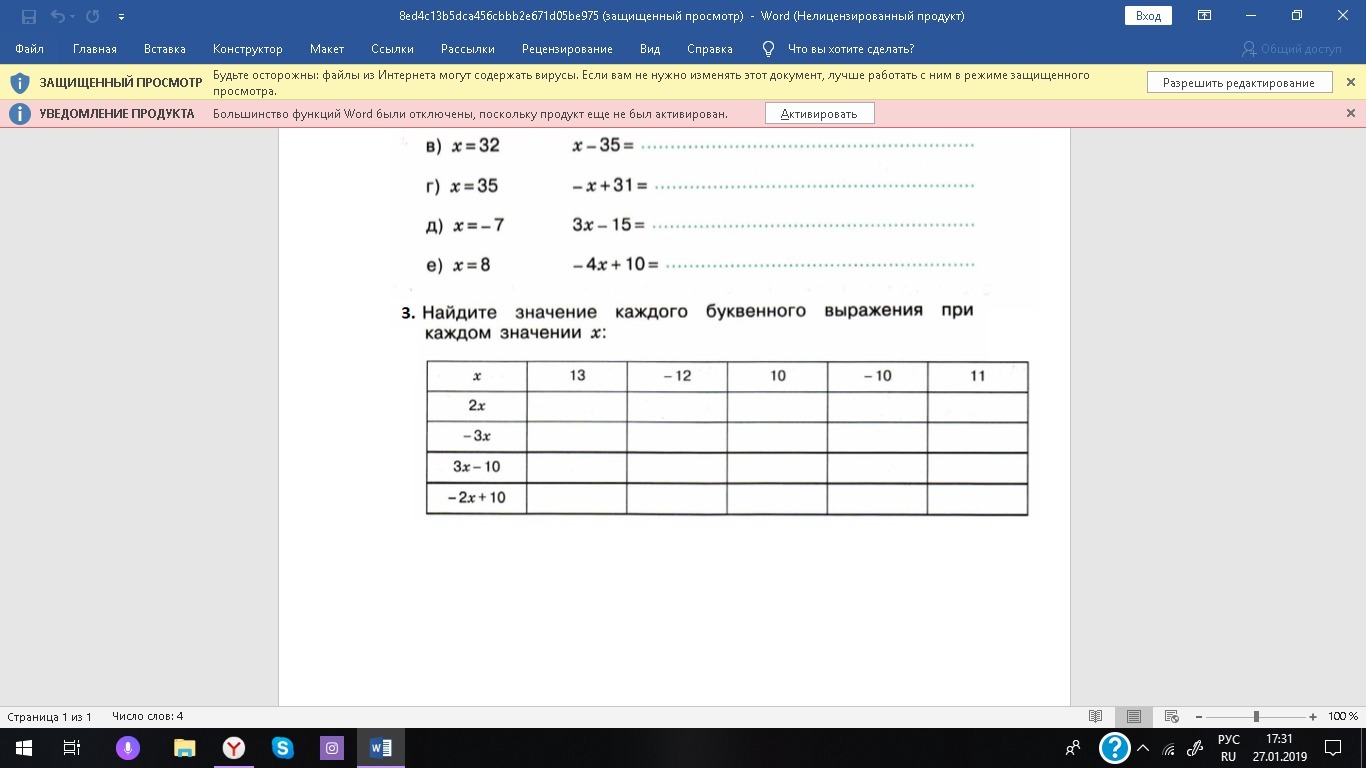Click the Undo arrow icon
This screenshot has height=768, width=1366.
pos(57,16)
